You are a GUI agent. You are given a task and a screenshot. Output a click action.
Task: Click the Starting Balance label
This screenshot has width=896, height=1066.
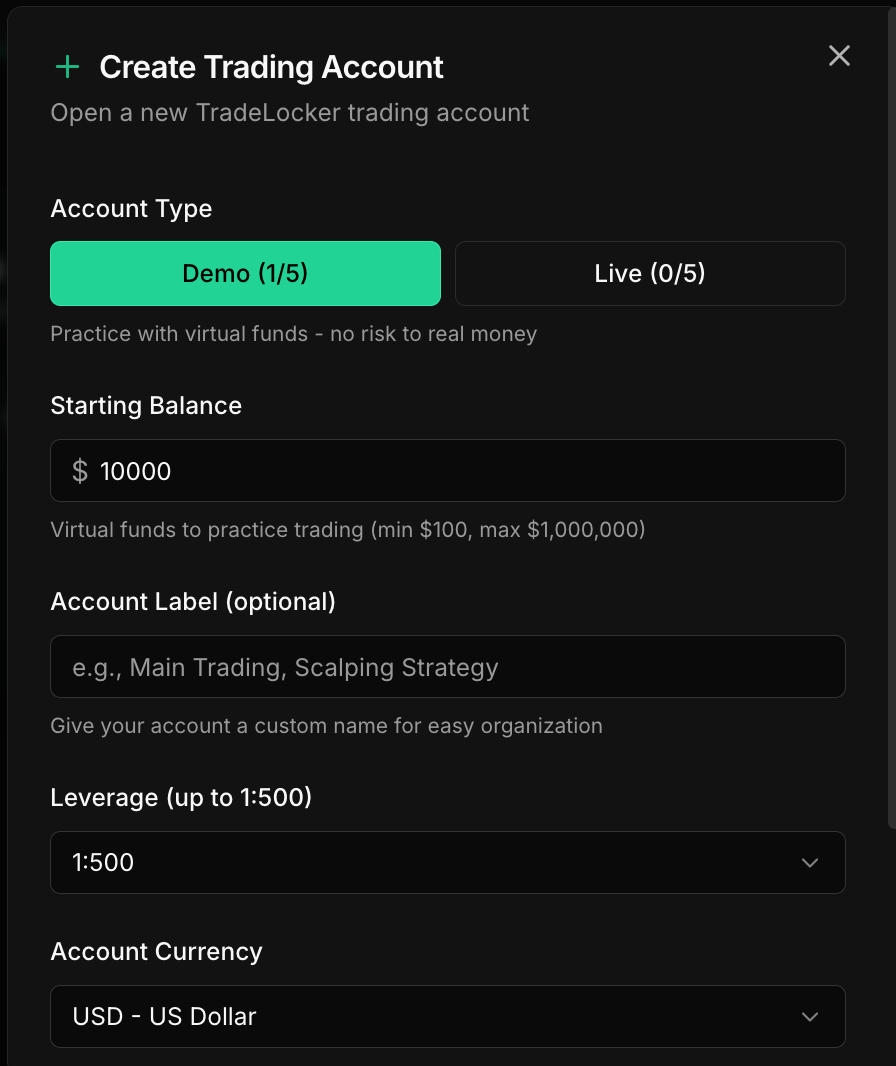(x=146, y=406)
